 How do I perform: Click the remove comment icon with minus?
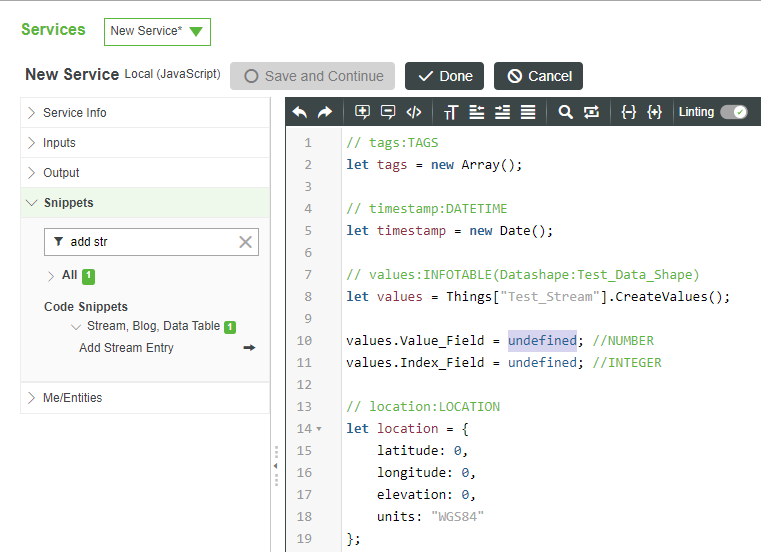tap(388, 112)
